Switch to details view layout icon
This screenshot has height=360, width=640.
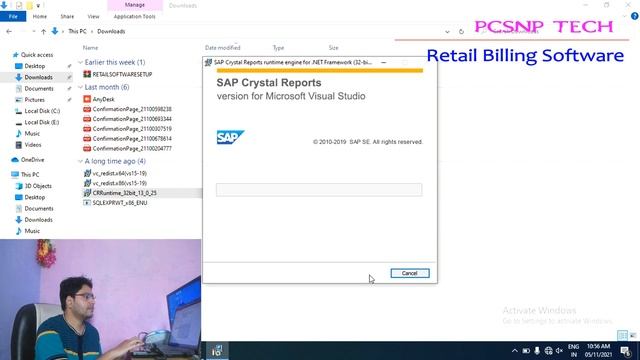click(x=622, y=336)
